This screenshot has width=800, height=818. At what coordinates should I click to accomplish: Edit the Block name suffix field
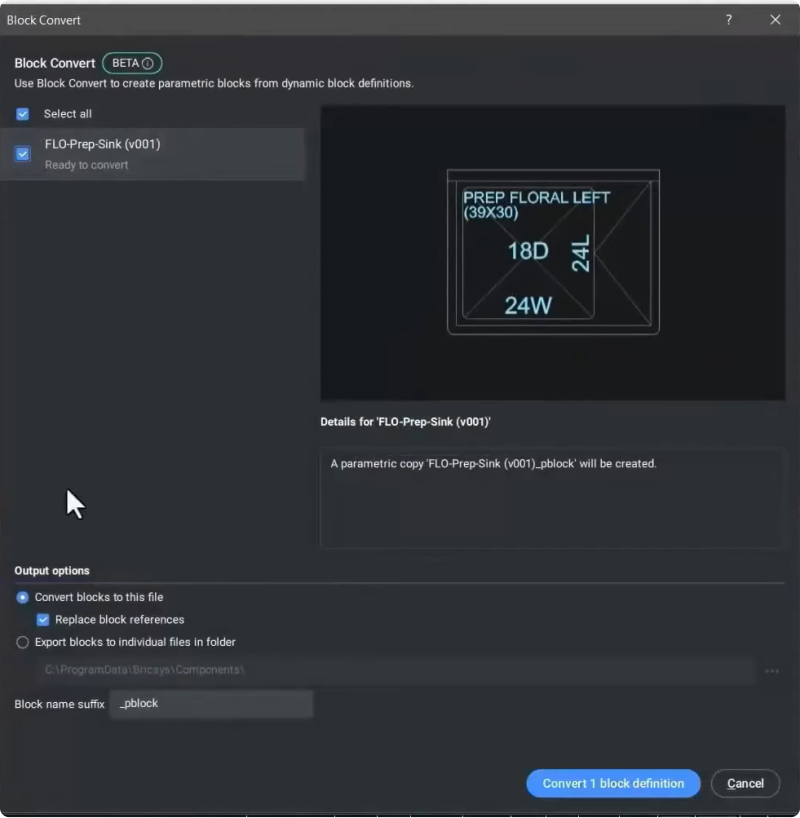point(210,703)
